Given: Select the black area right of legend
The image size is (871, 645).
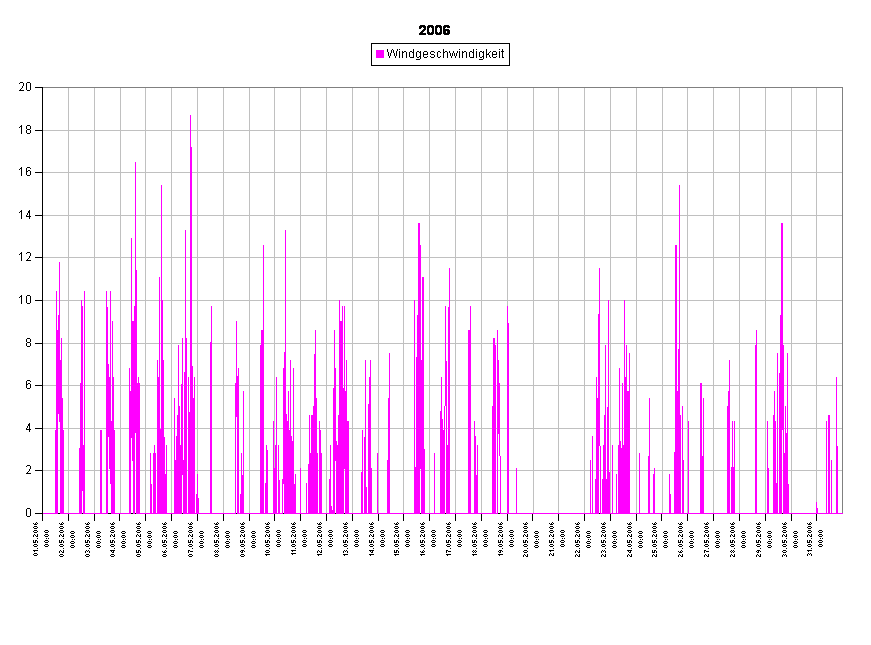Looking at the screenshot, I should coord(680,54).
